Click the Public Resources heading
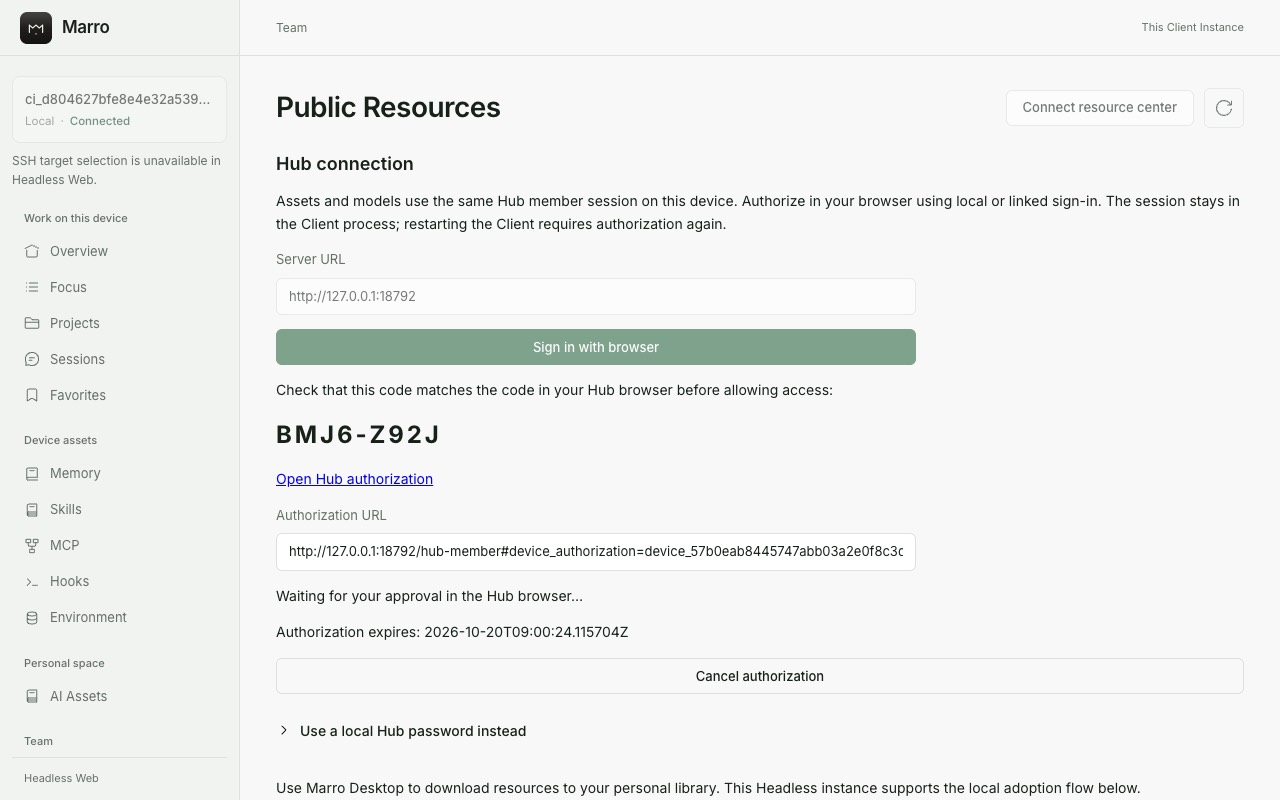Image resolution: width=1280 pixels, height=800 pixels. click(x=388, y=108)
